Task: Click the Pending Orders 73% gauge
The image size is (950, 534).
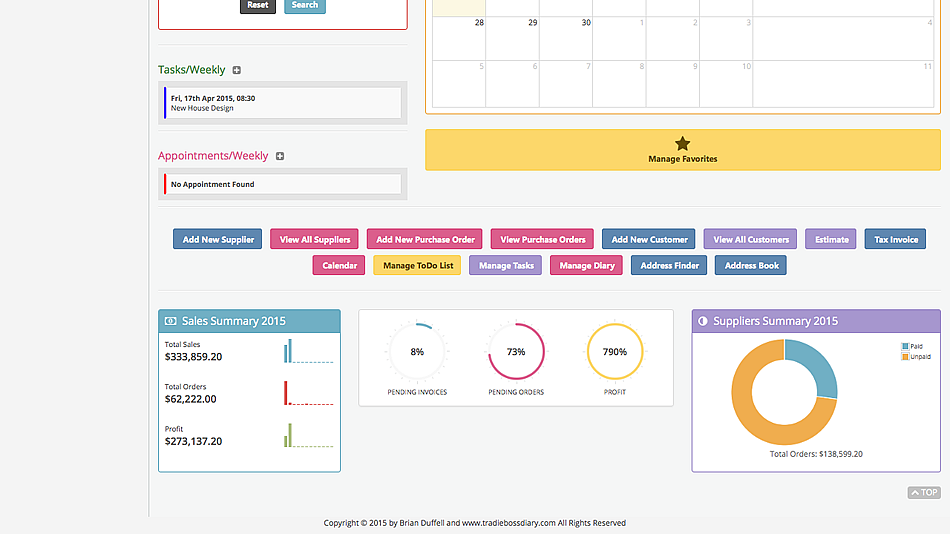Action: tap(516, 352)
